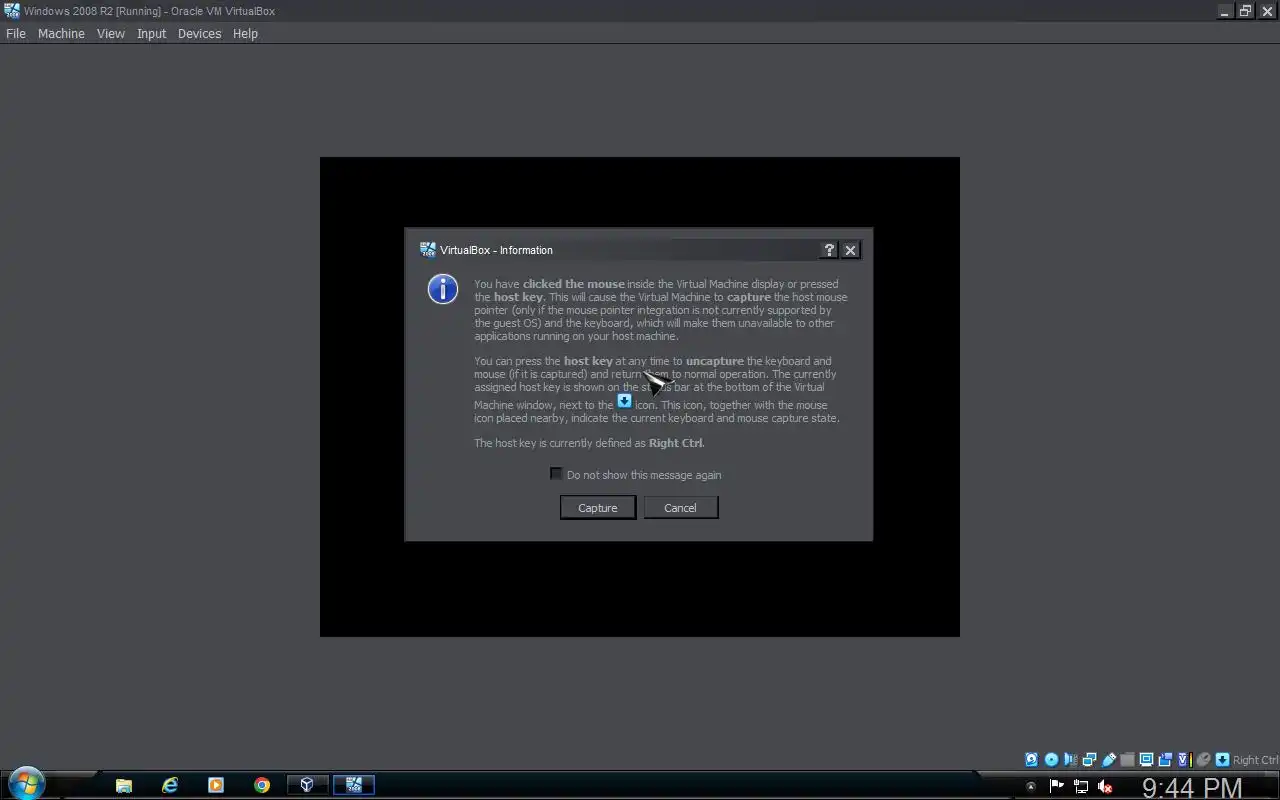Click the audio status icon
The height and width of the screenshot is (800, 1280).
[1070, 759]
